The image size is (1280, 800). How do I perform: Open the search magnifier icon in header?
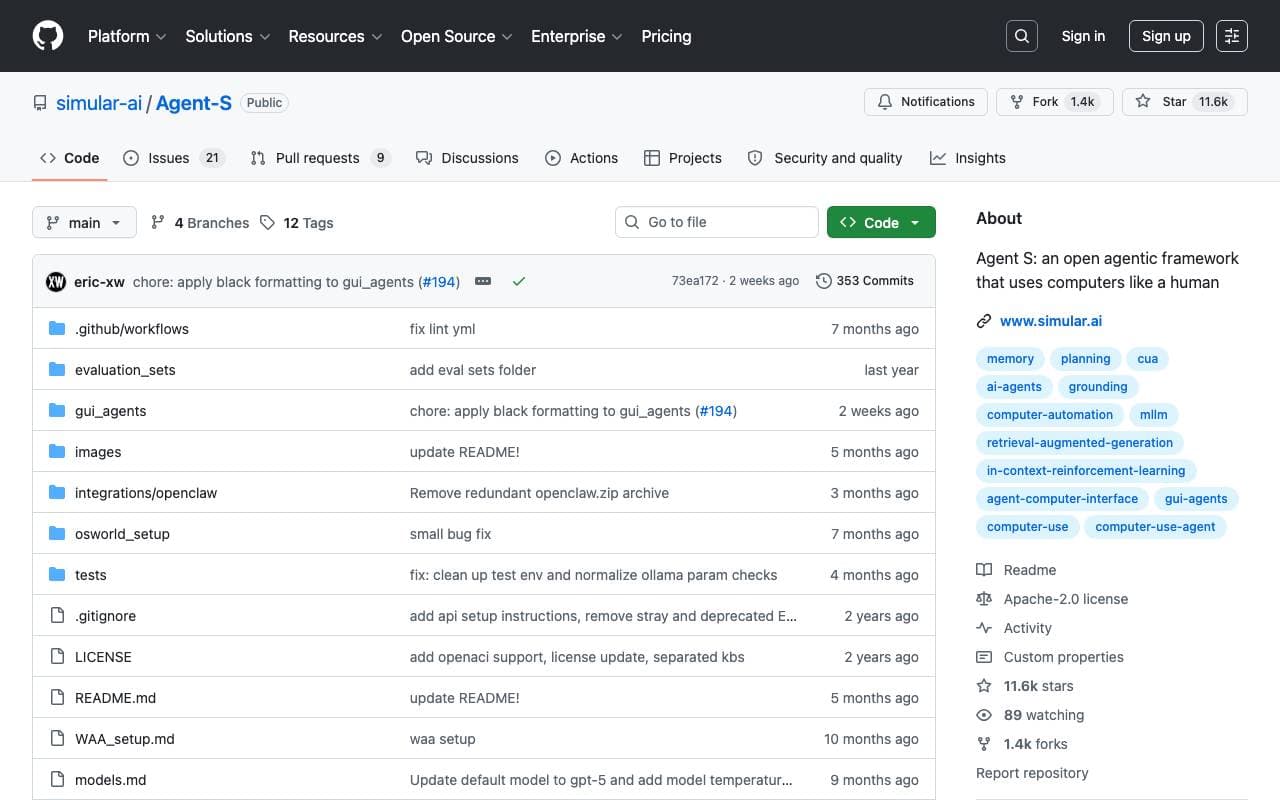click(x=1021, y=36)
